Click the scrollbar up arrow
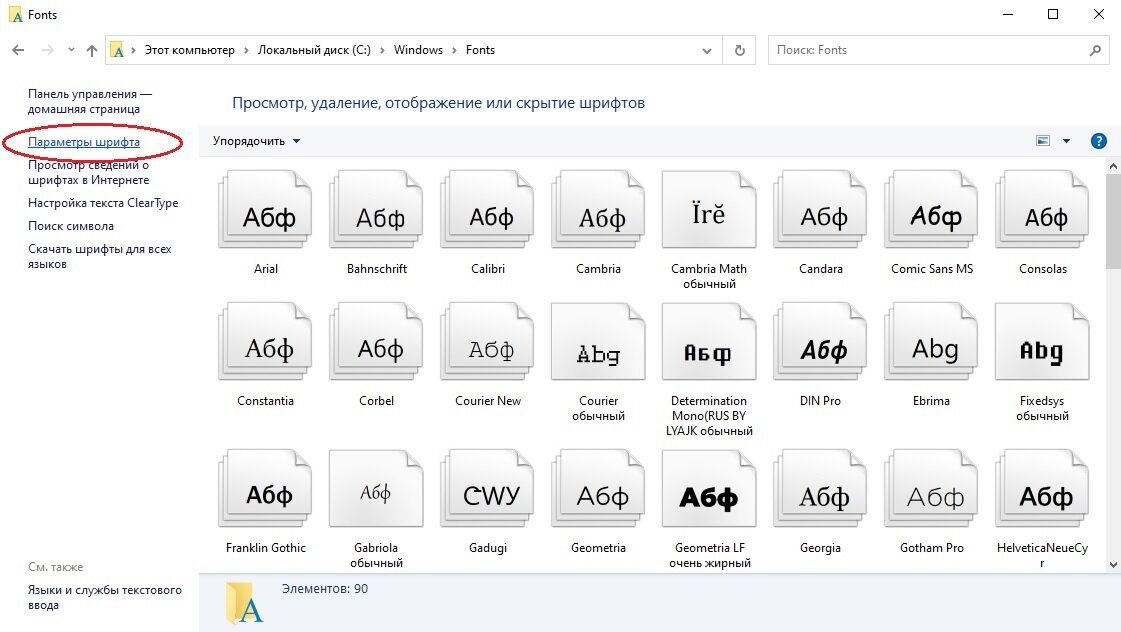Viewport: 1121px width, 632px height. pyautogui.click(x=1113, y=166)
